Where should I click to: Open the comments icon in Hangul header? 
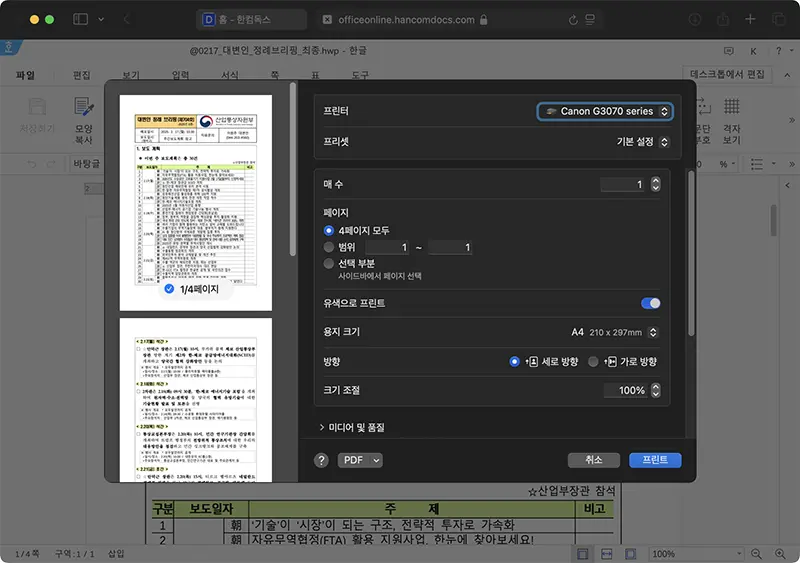click(729, 51)
